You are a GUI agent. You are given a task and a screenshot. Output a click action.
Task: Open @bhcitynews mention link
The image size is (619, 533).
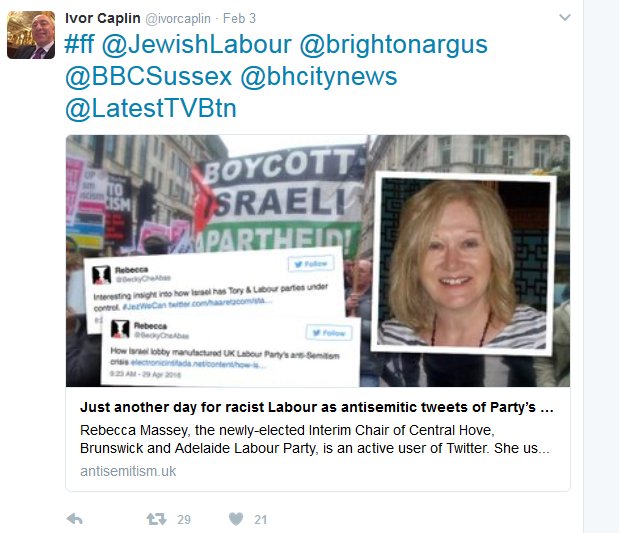coord(319,76)
